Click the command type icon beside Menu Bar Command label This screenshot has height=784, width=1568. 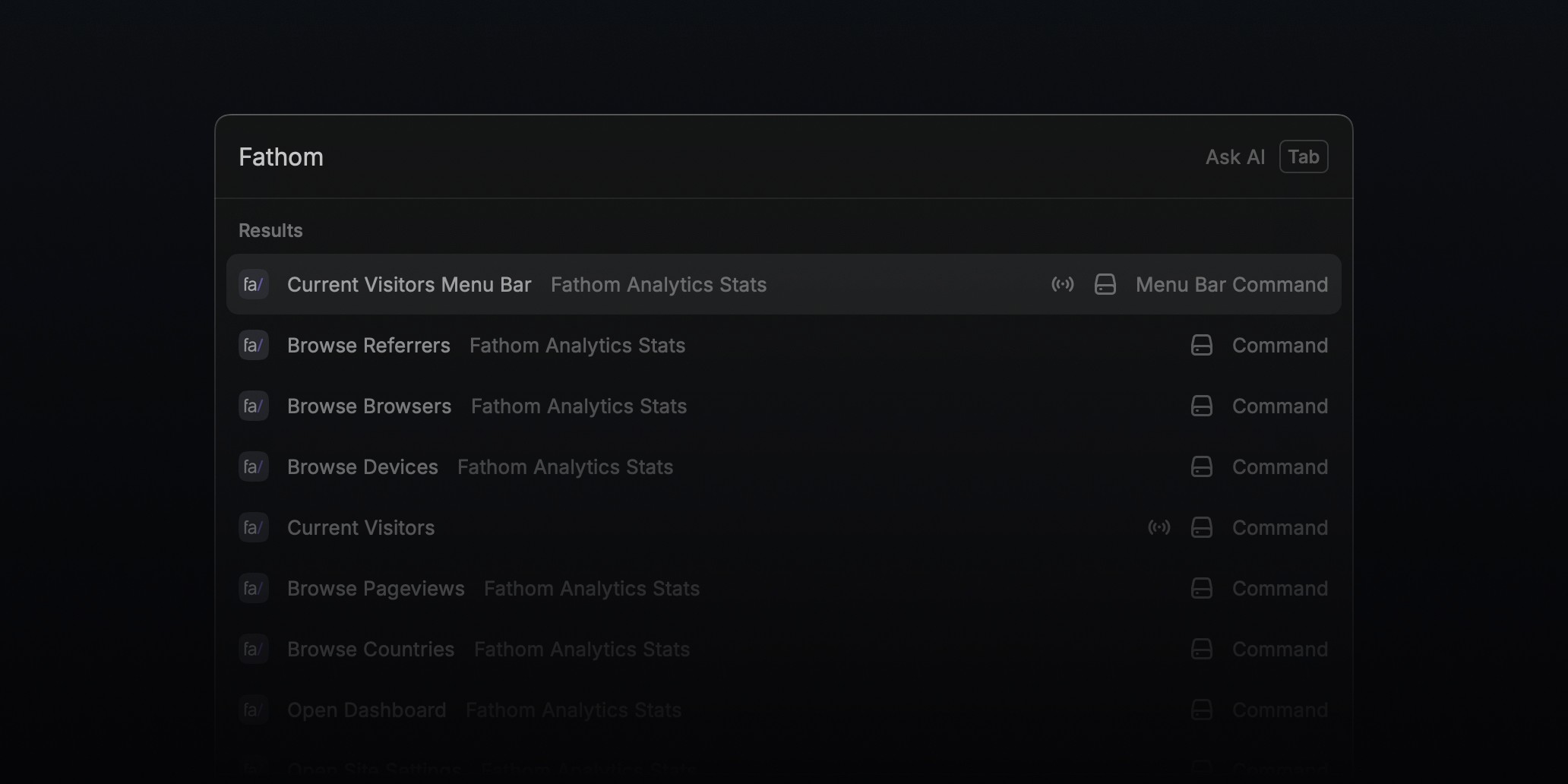pos(1105,284)
